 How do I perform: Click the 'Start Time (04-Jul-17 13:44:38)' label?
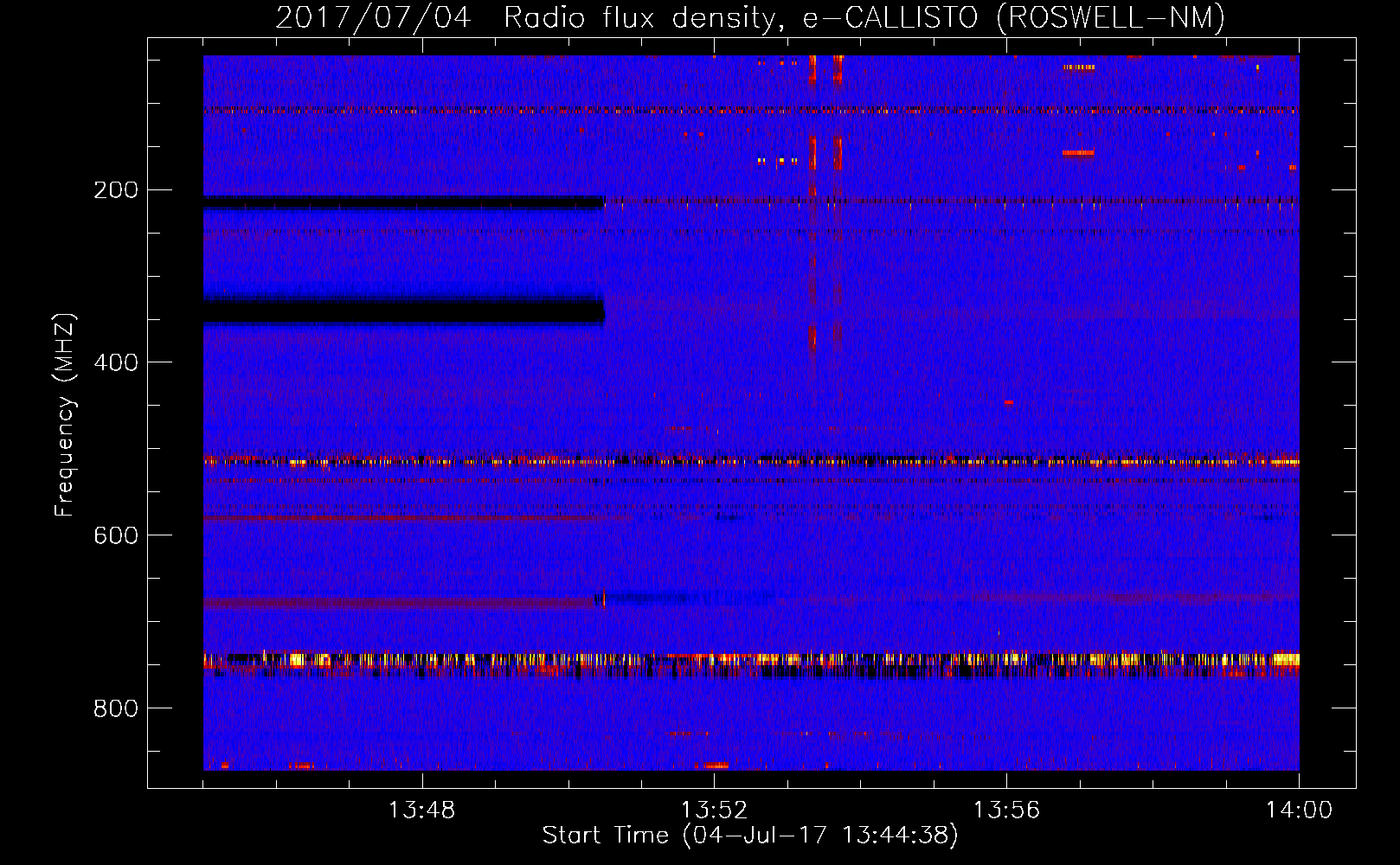pyautogui.click(x=750, y=836)
